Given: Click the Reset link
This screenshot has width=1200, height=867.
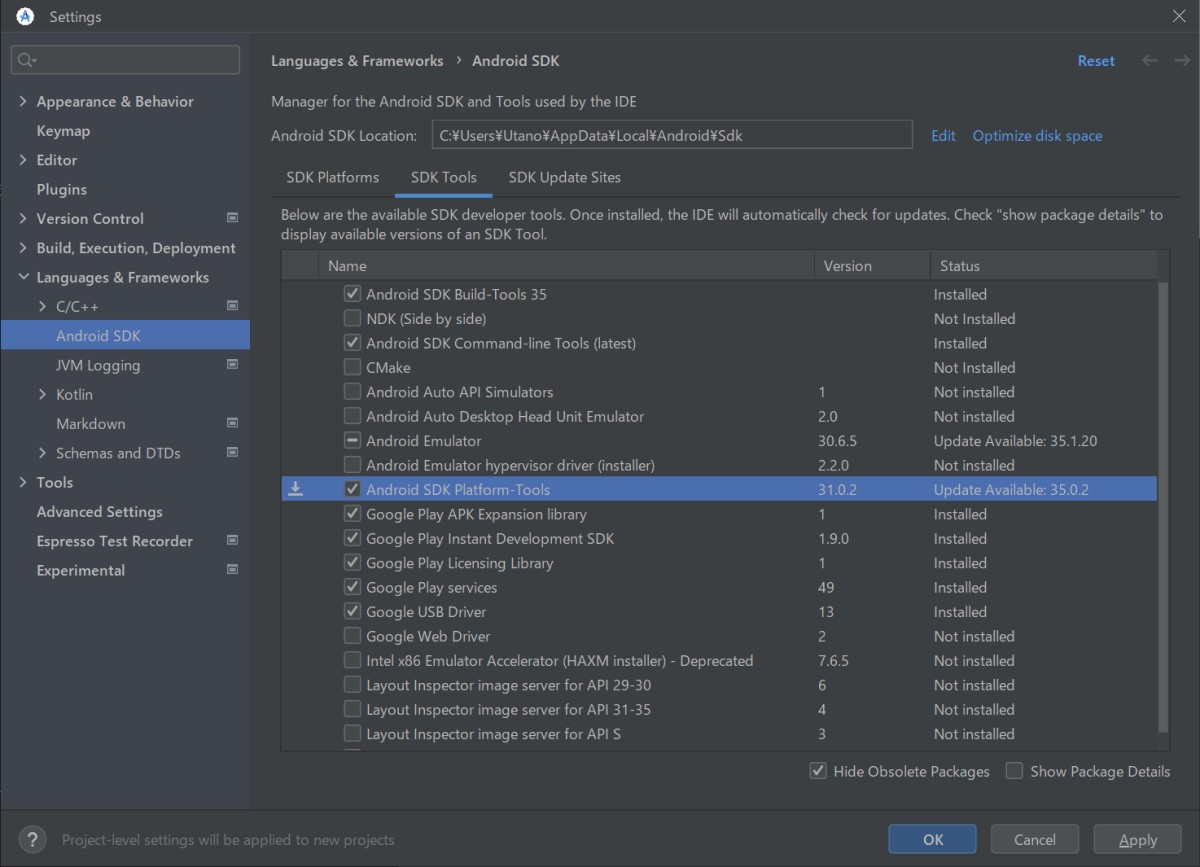Looking at the screenshot, I should coord(1096,61).
